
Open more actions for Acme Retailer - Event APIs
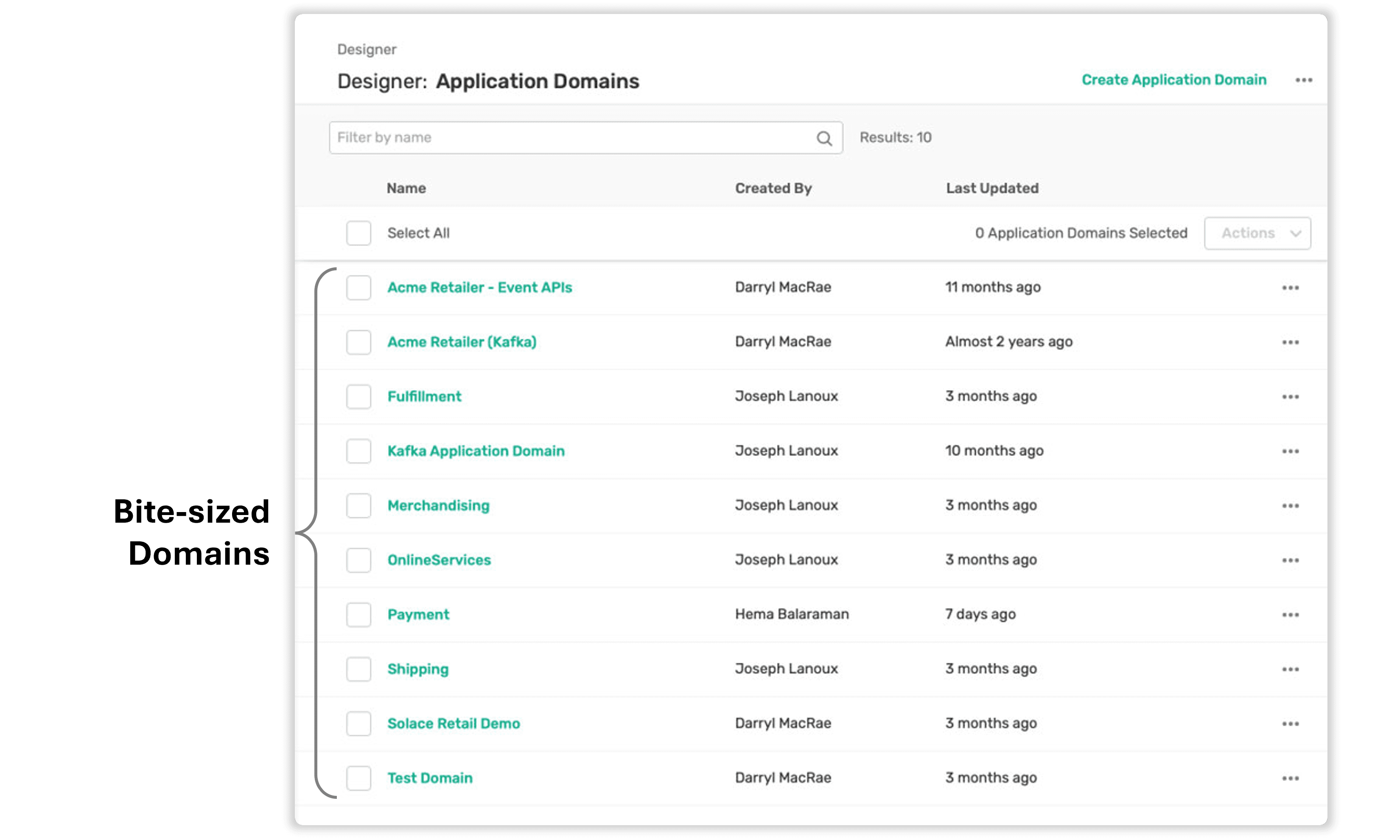pos(1290,288)
